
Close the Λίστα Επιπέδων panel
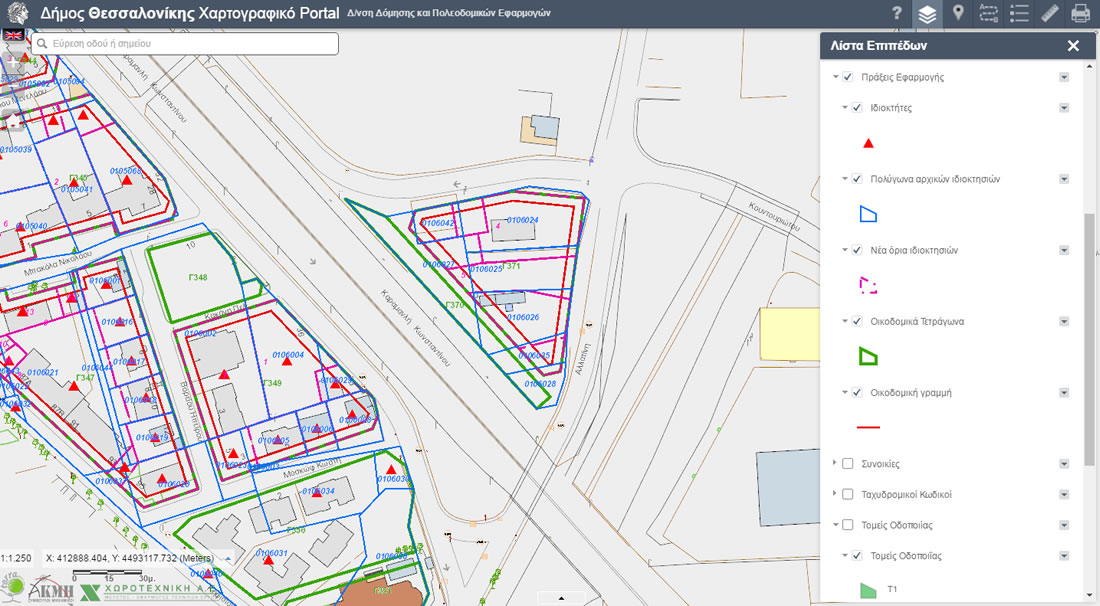pyautogui.click(x=1073, y=46)
